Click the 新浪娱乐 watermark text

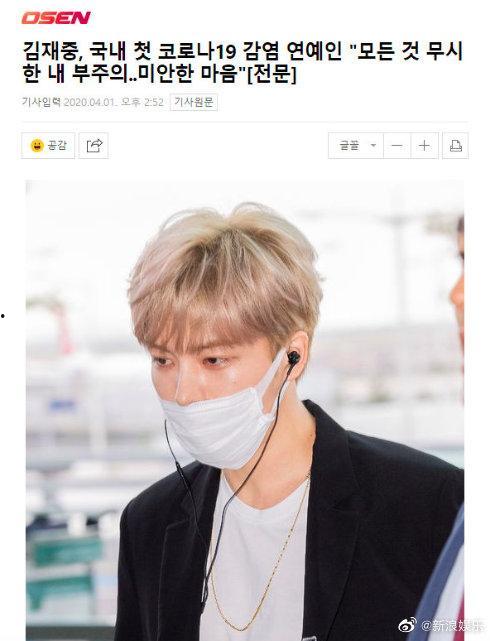tap(446, 625)
